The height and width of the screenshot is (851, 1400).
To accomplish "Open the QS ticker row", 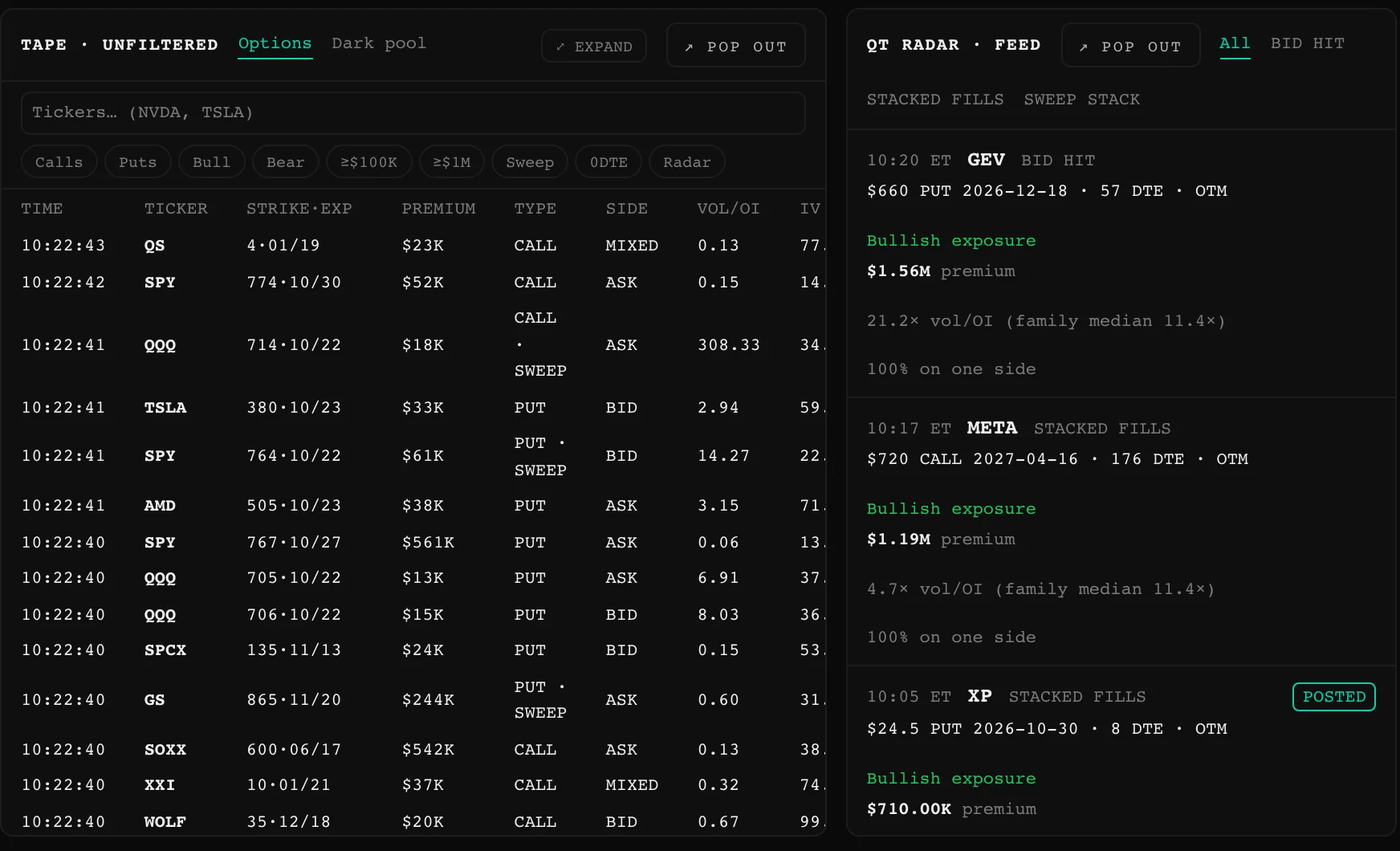I will click(x=413, y=246).
